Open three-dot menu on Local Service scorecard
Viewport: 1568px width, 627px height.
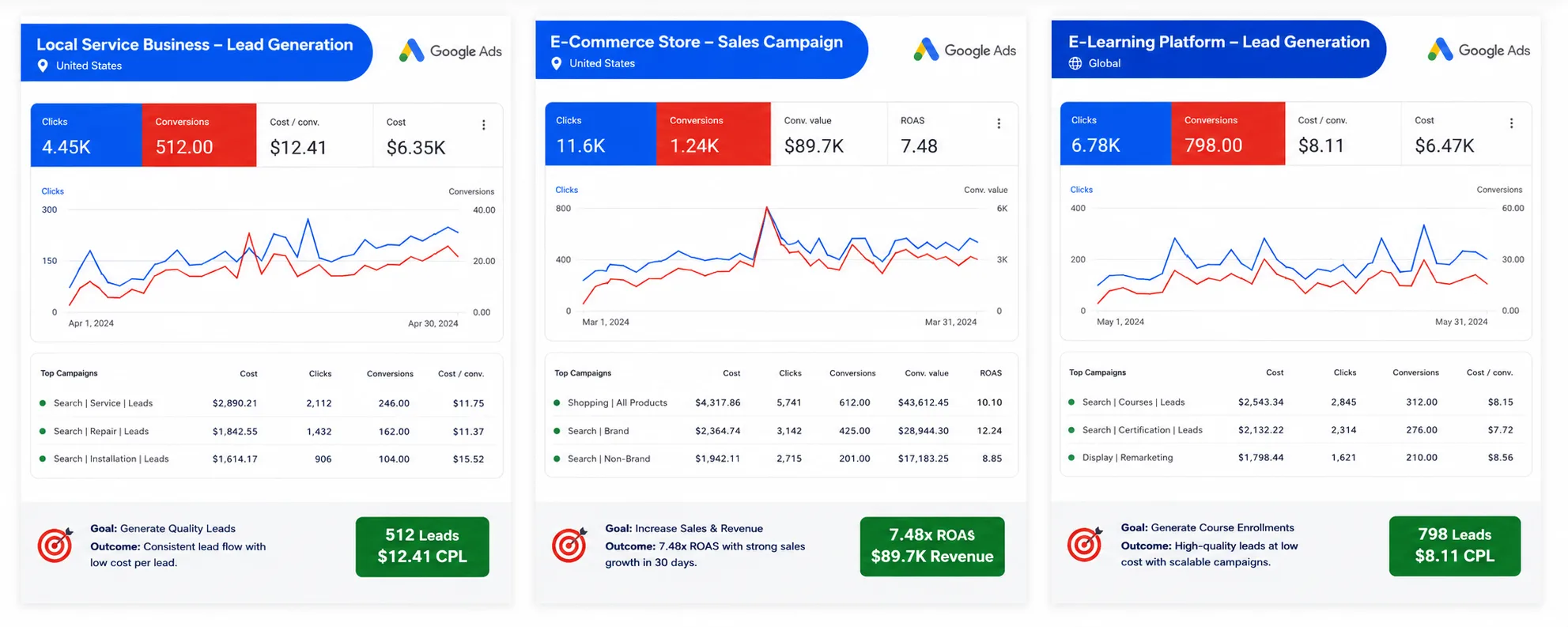483,125
